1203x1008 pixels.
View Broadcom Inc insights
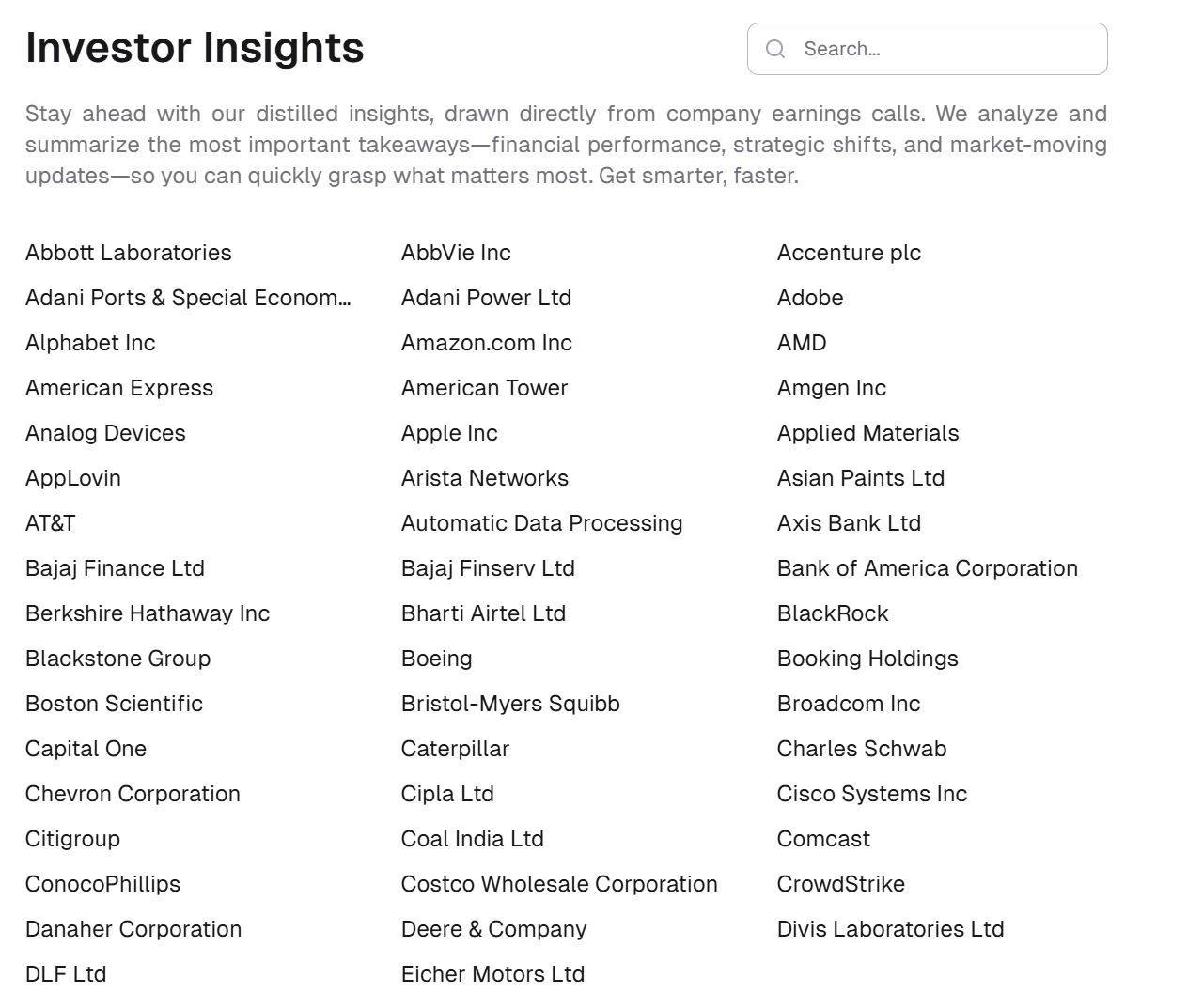point(849,704)
